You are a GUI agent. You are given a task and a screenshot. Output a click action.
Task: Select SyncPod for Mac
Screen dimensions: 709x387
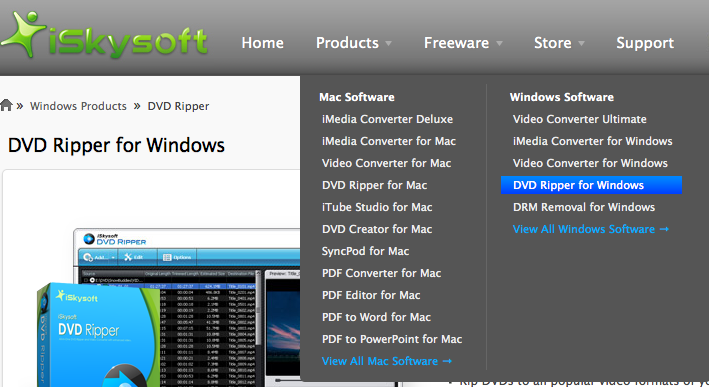point(365,251)
